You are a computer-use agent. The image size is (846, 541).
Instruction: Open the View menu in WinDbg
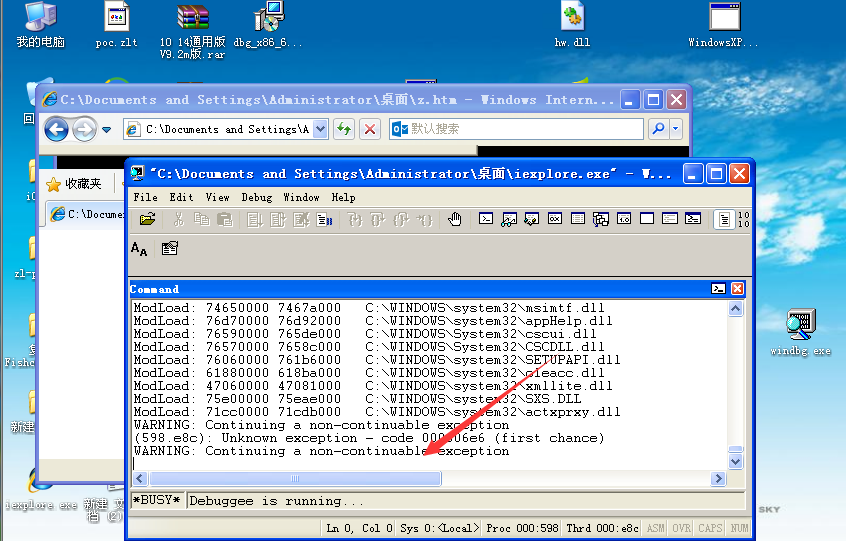coord(217,197)
